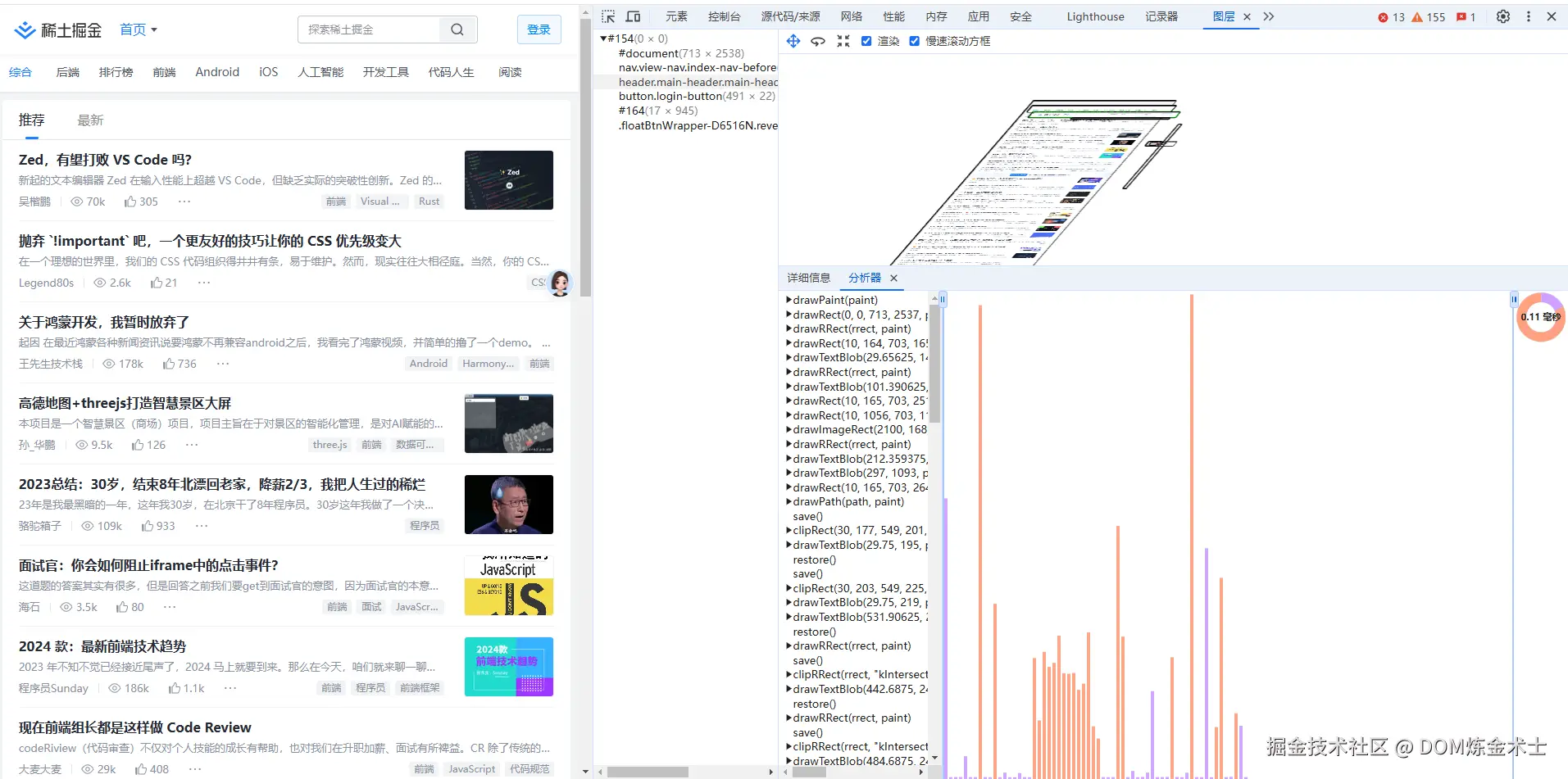Open more options dots on the 面试官 iframe article
Viewport: 1568px width, 779px height.
tap(170, 607)
